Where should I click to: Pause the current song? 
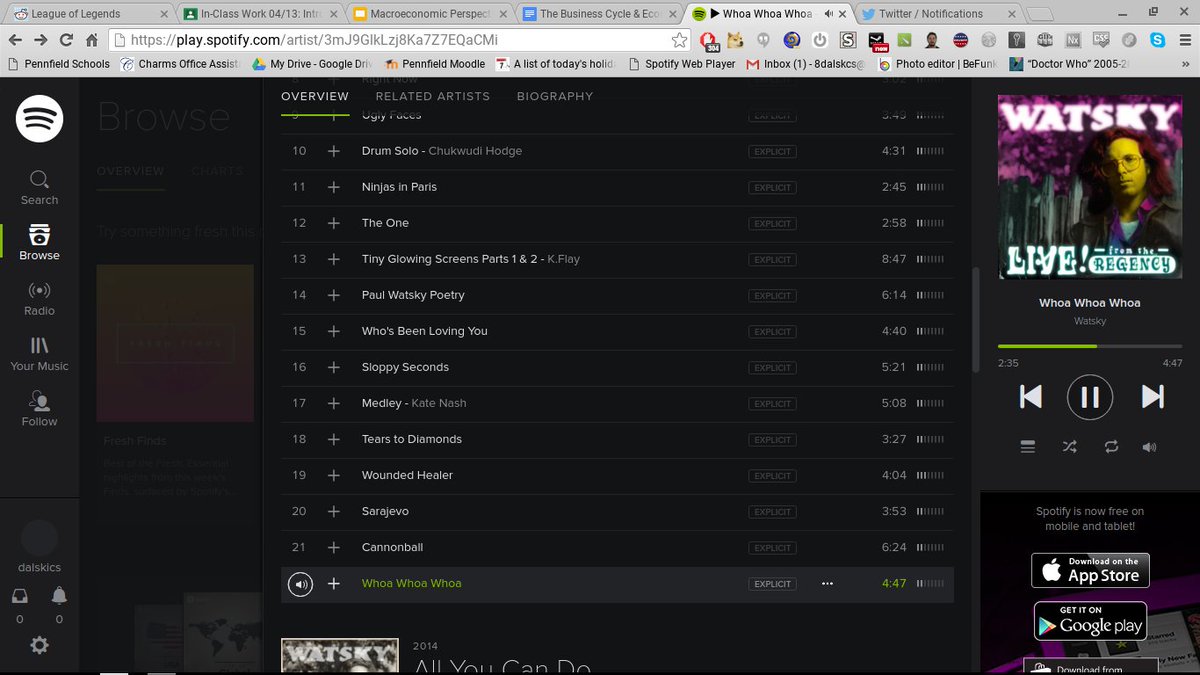click(1090, 398)
